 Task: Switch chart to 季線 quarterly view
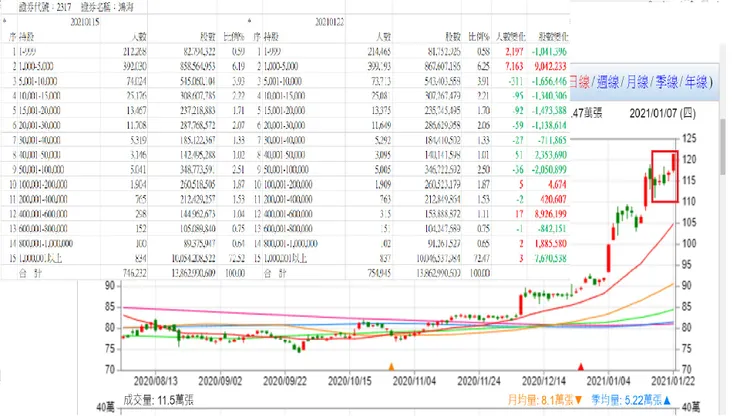click(667, 82)
